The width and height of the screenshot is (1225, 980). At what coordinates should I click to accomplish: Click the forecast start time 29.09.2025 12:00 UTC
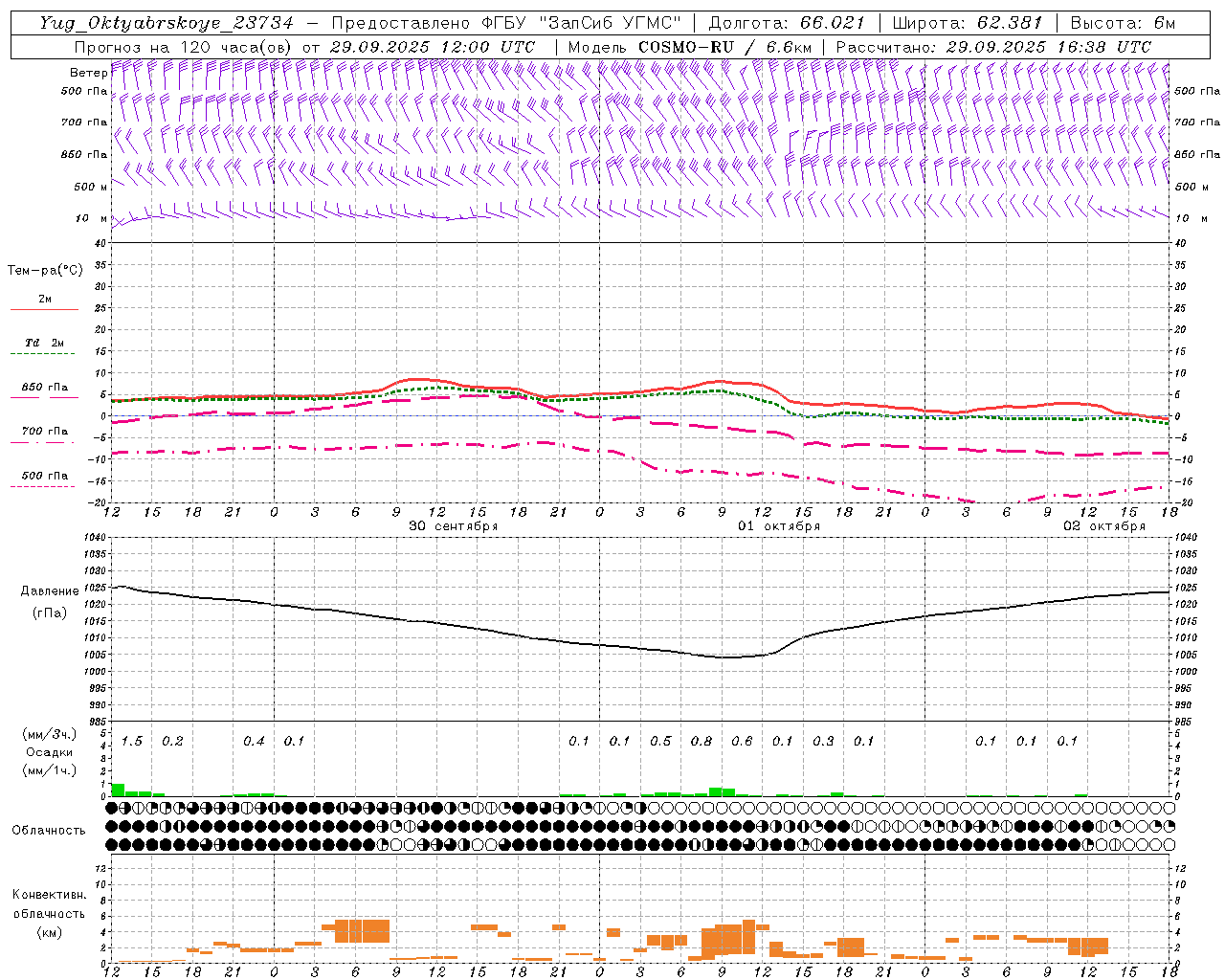click(x=432, y=47)
